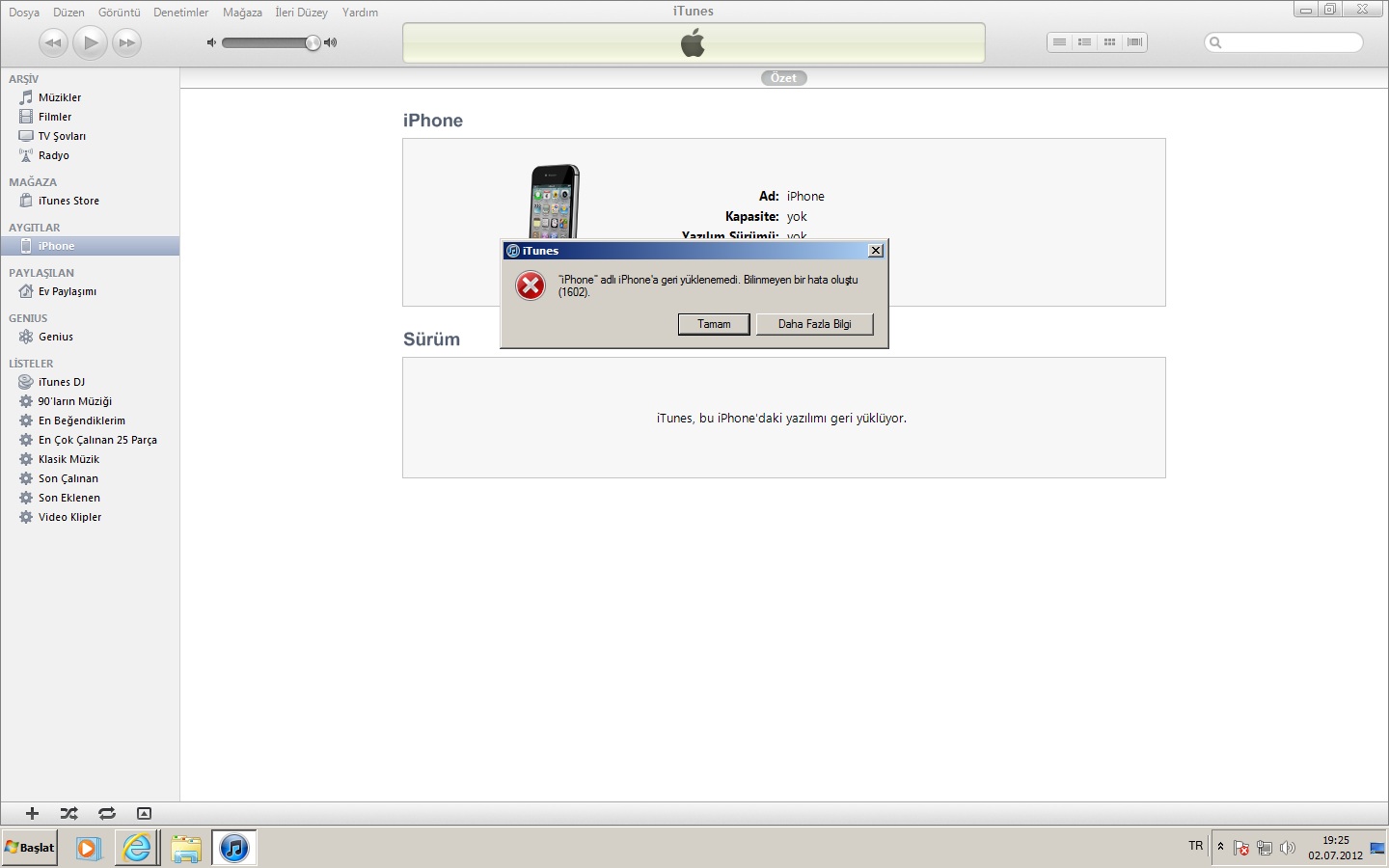1389x868 pixels.
Task: Open the Başlat start menu
Action: 30,848
